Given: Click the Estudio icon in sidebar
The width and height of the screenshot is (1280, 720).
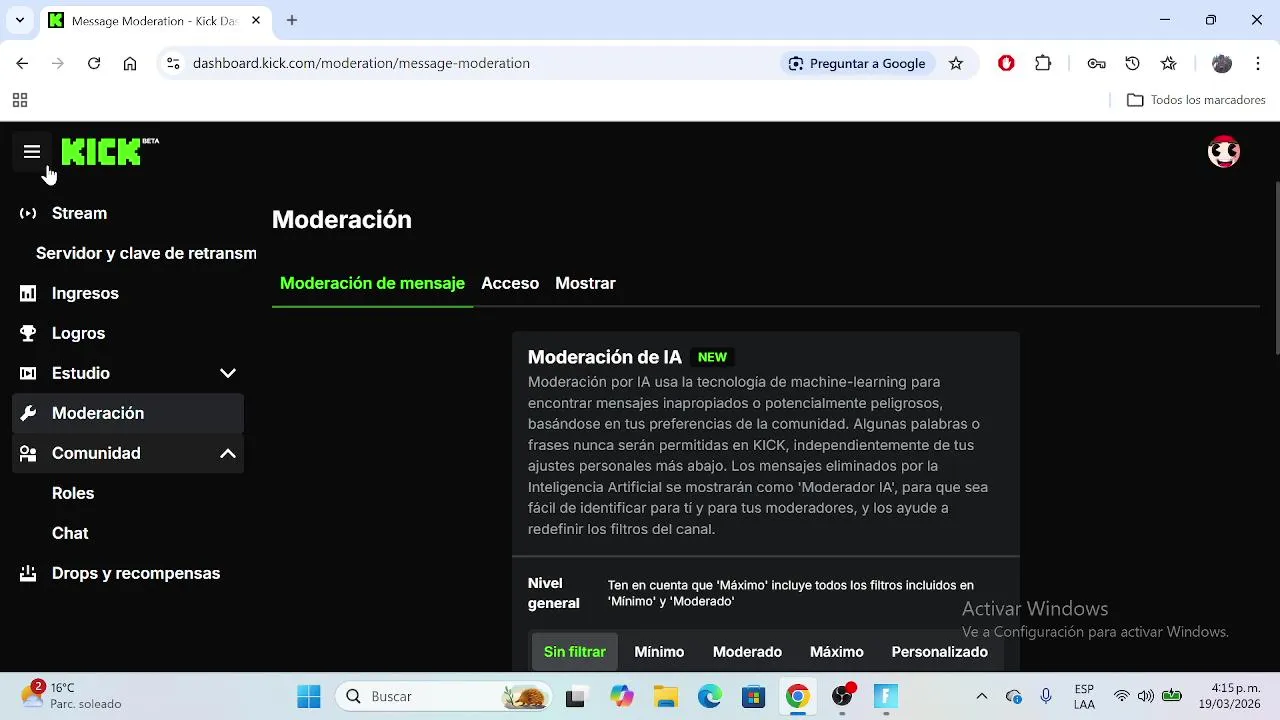Looking at the screenshot, I should click(28, 373).
